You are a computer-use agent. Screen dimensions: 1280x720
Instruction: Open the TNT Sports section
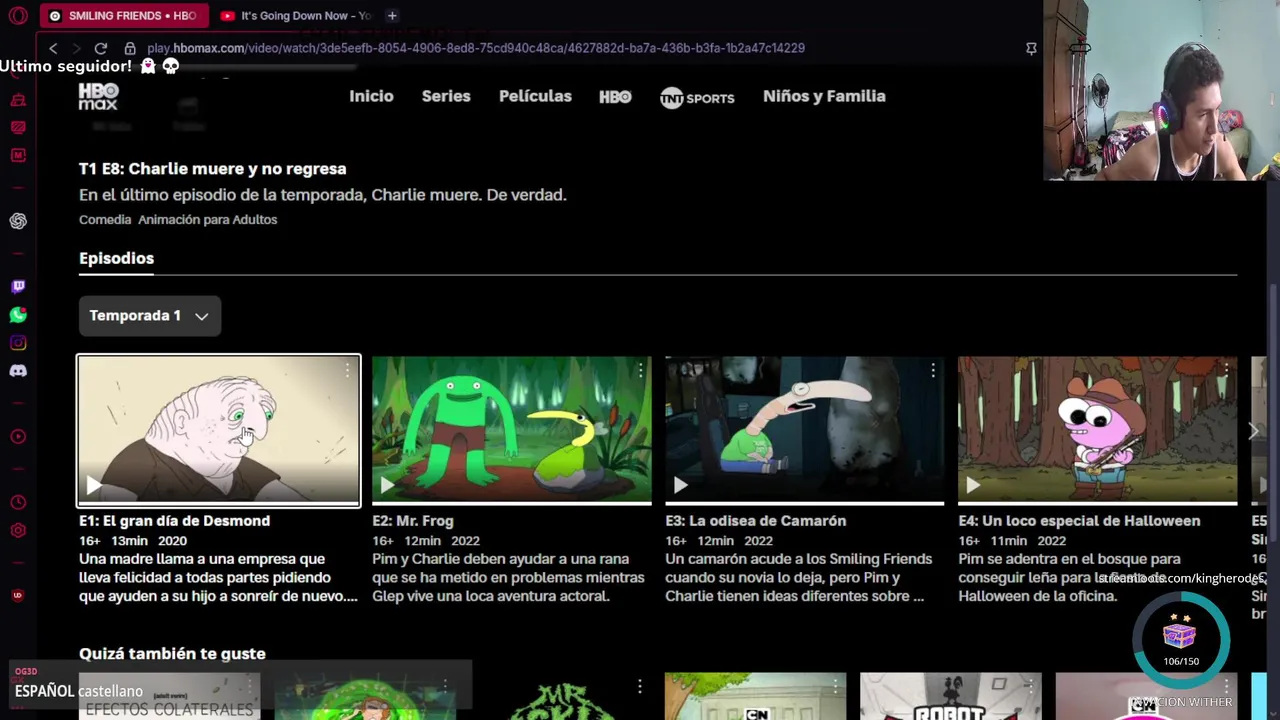point(697,97)
